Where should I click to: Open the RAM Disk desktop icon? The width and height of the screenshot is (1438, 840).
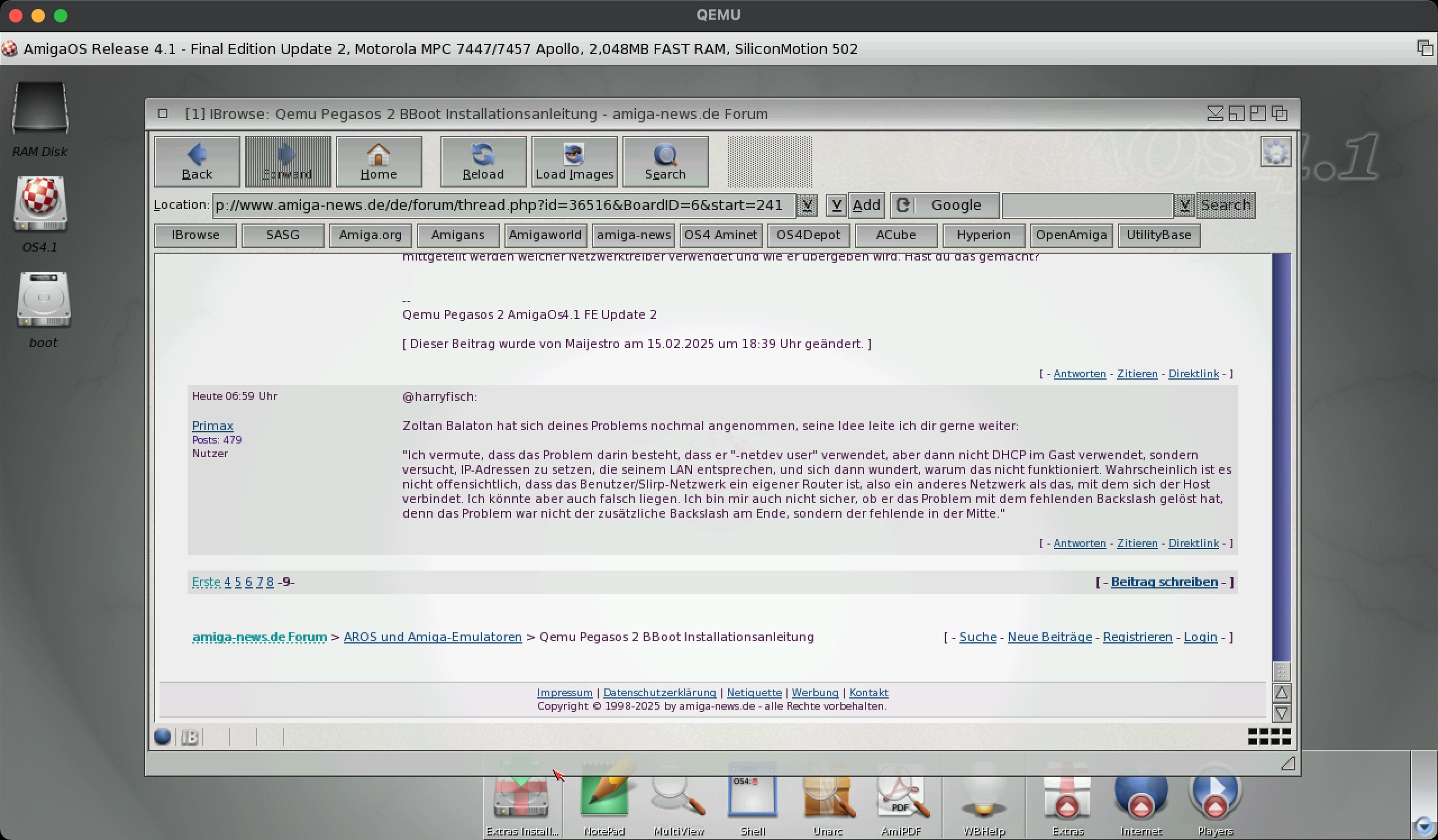40,108
